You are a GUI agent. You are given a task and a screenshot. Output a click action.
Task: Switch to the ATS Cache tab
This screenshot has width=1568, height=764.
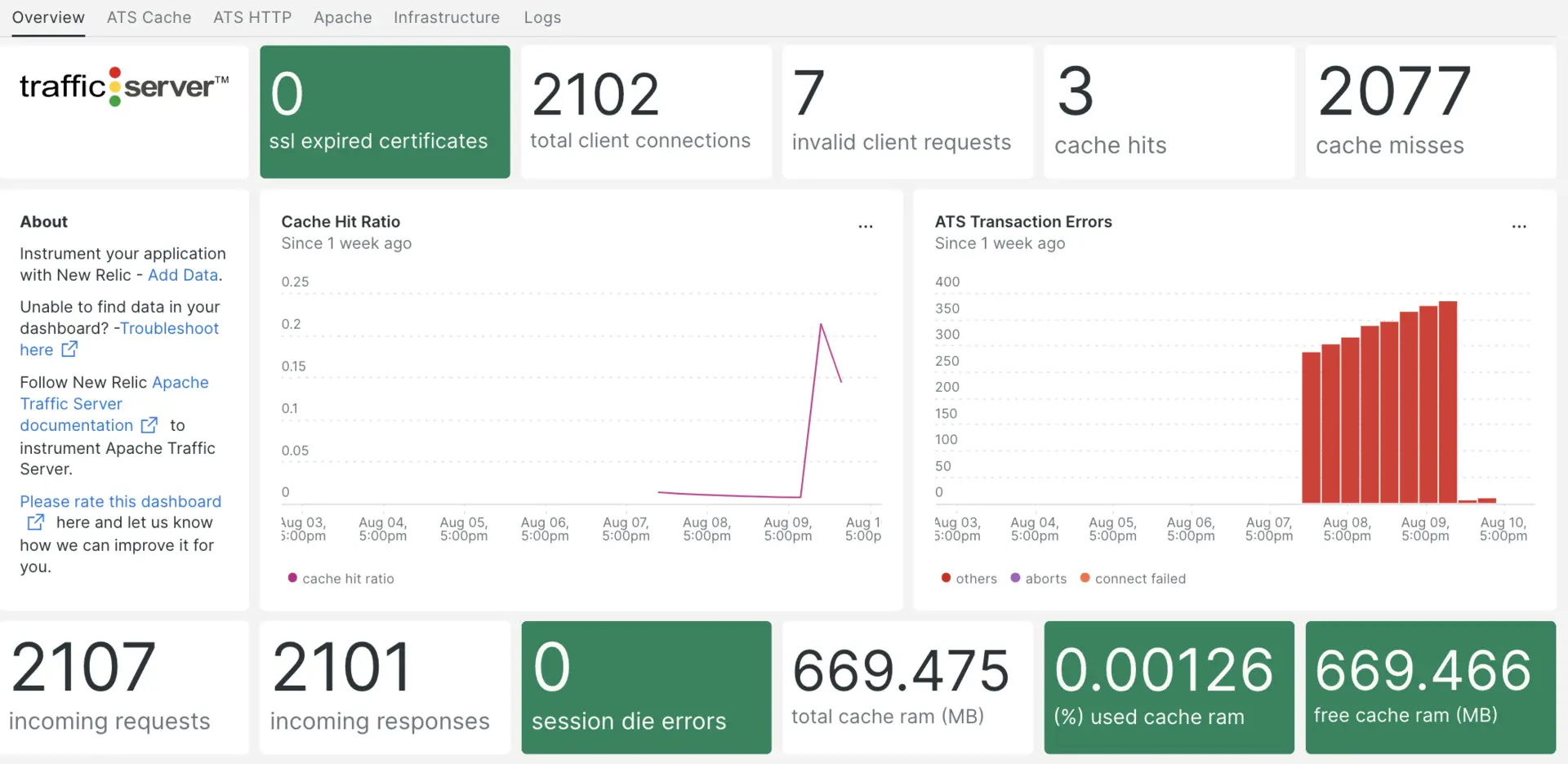pyautogui.click(x=149, y=17)
